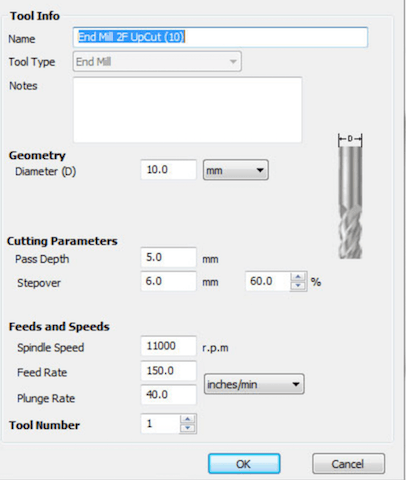Screen dimensions: 406x480
Task: Click the Pass Depth input field
Action: [x=168, y=257]
